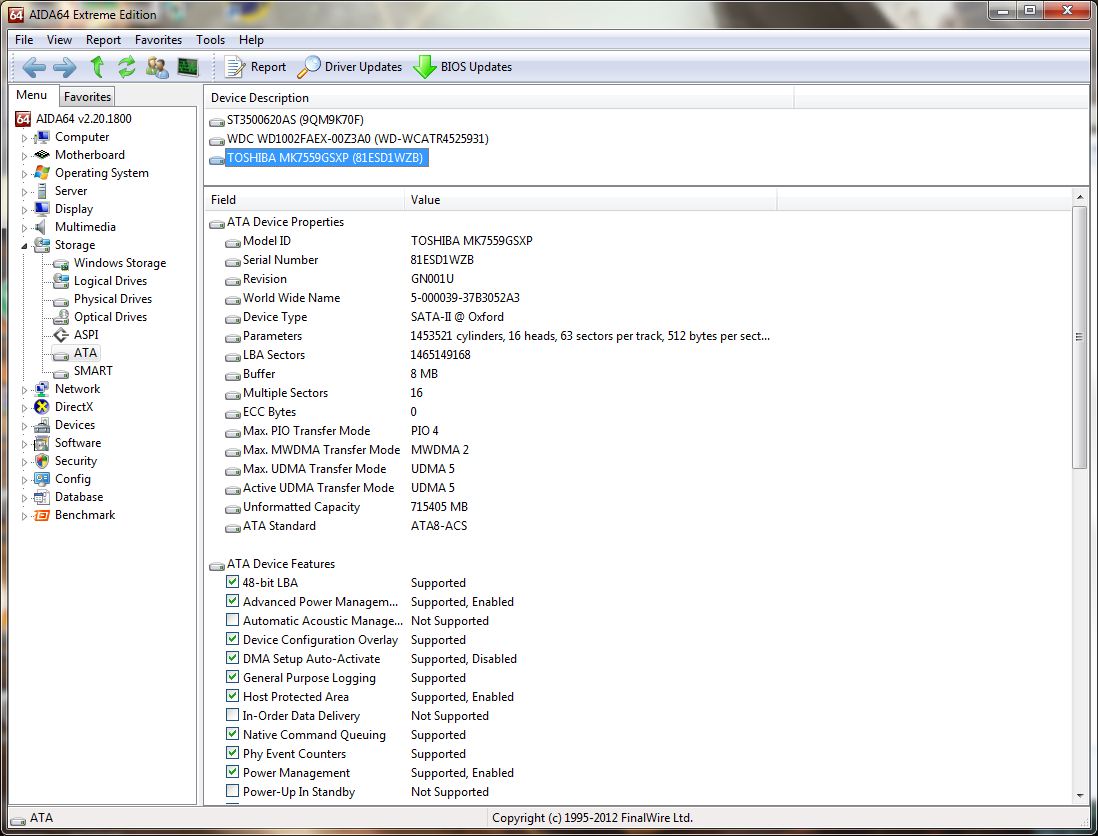This screenshot has width=1098, height=836.
Task: Click the Software icon in the tree
Action: coord(42,443)
